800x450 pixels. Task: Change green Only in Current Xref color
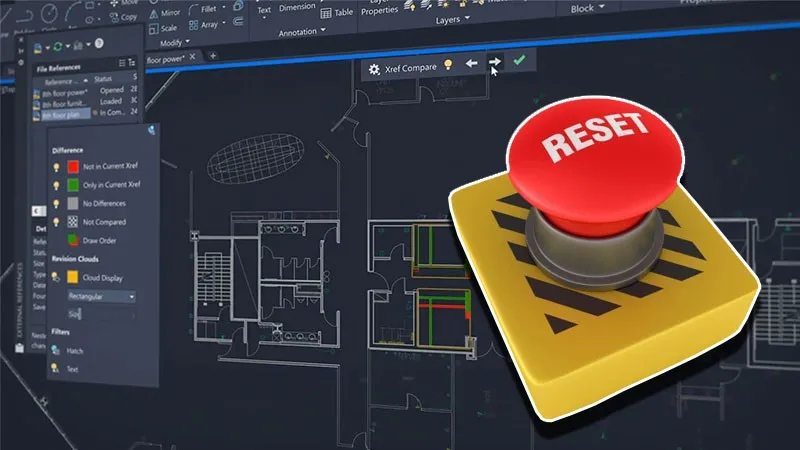[x=73, y=185]
